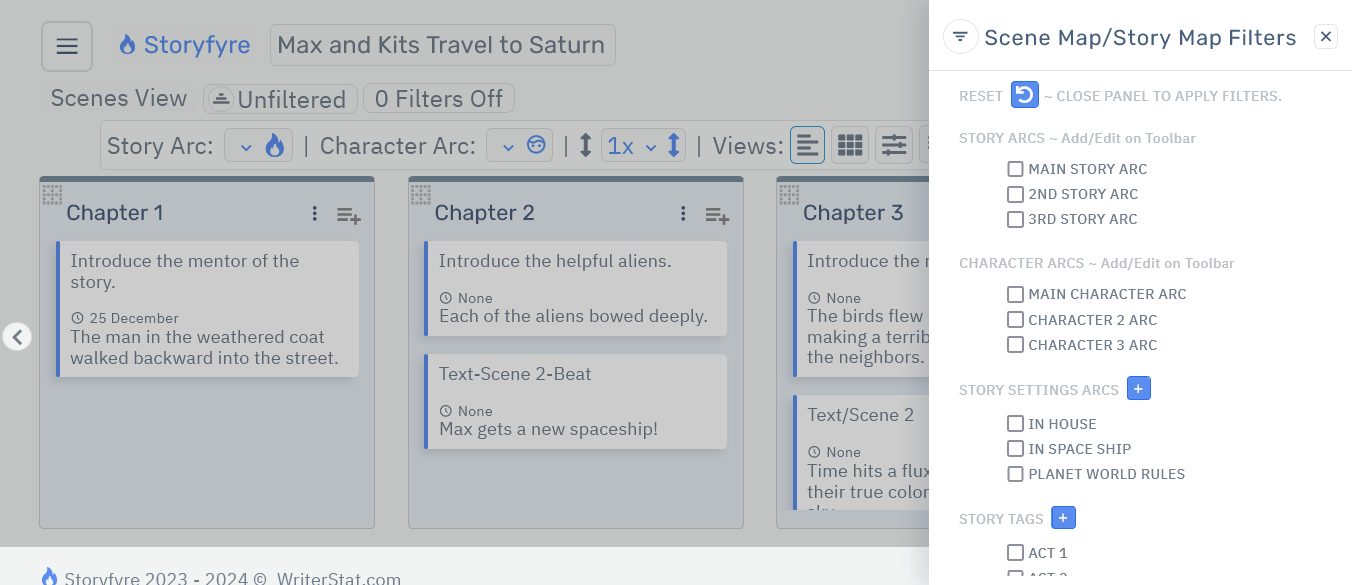Screen dimensions: 1353x585
Task: Select the list view icon next to Views
Action: pyautogui.click(x=808, y=145)
